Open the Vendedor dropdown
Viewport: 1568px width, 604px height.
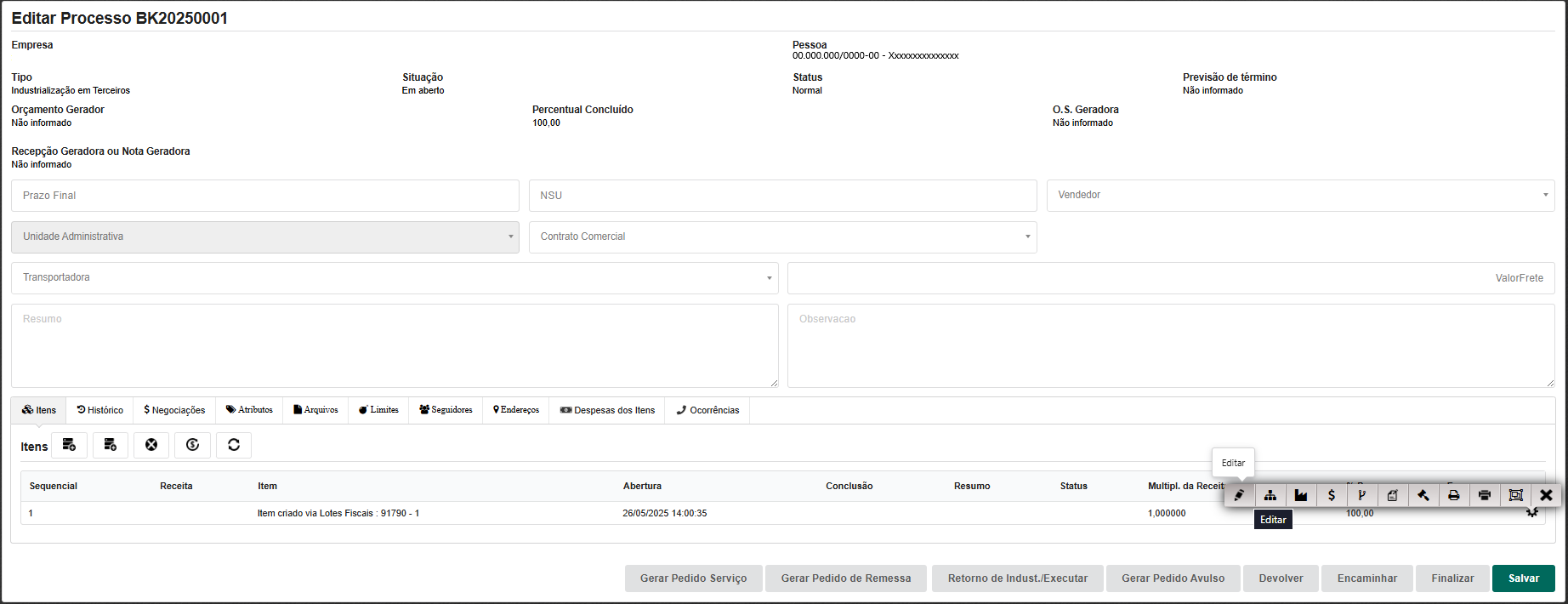click(x=1299, y=196)
